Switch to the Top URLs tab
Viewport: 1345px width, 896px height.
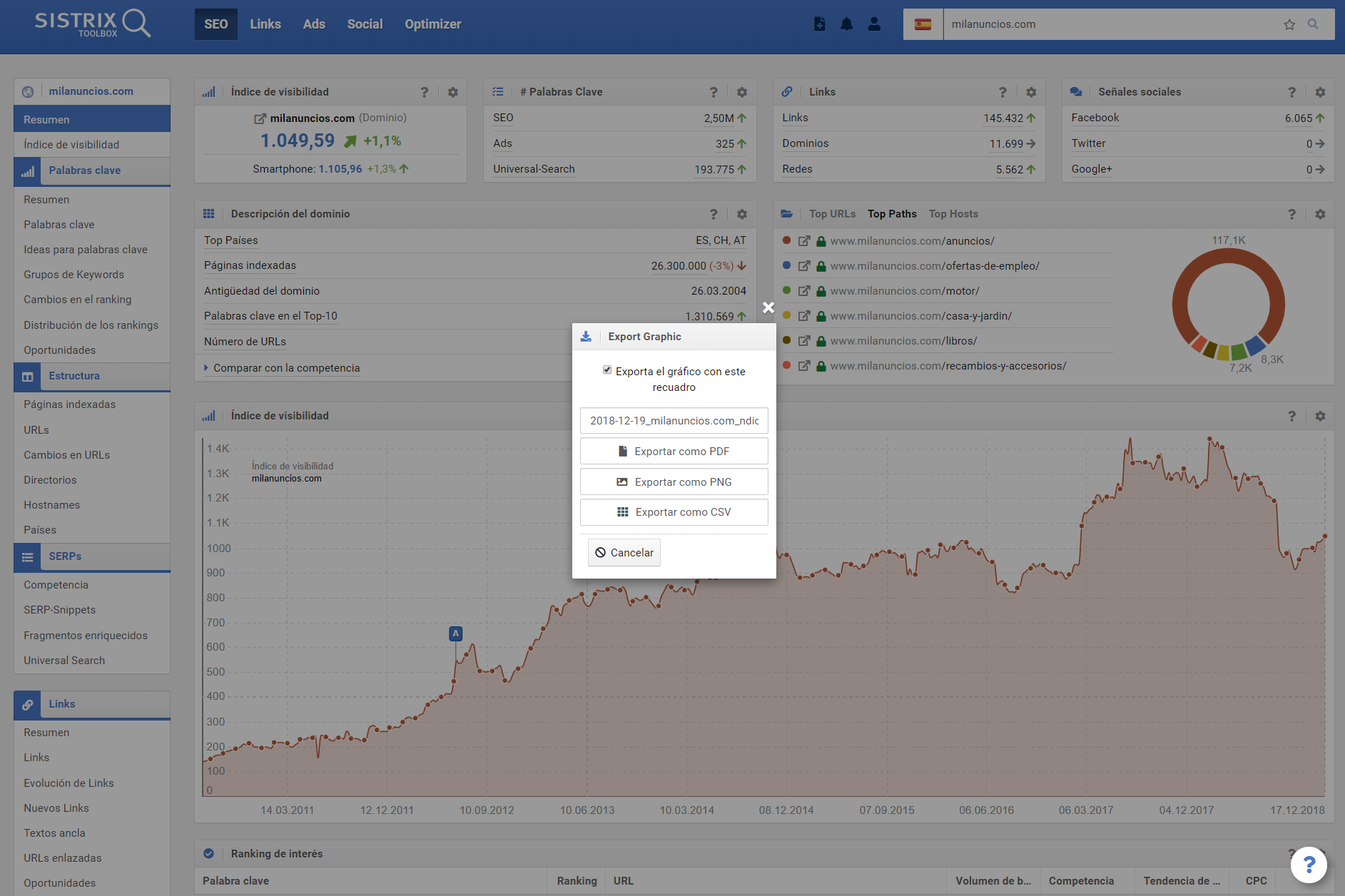click(x=832, y=214)
